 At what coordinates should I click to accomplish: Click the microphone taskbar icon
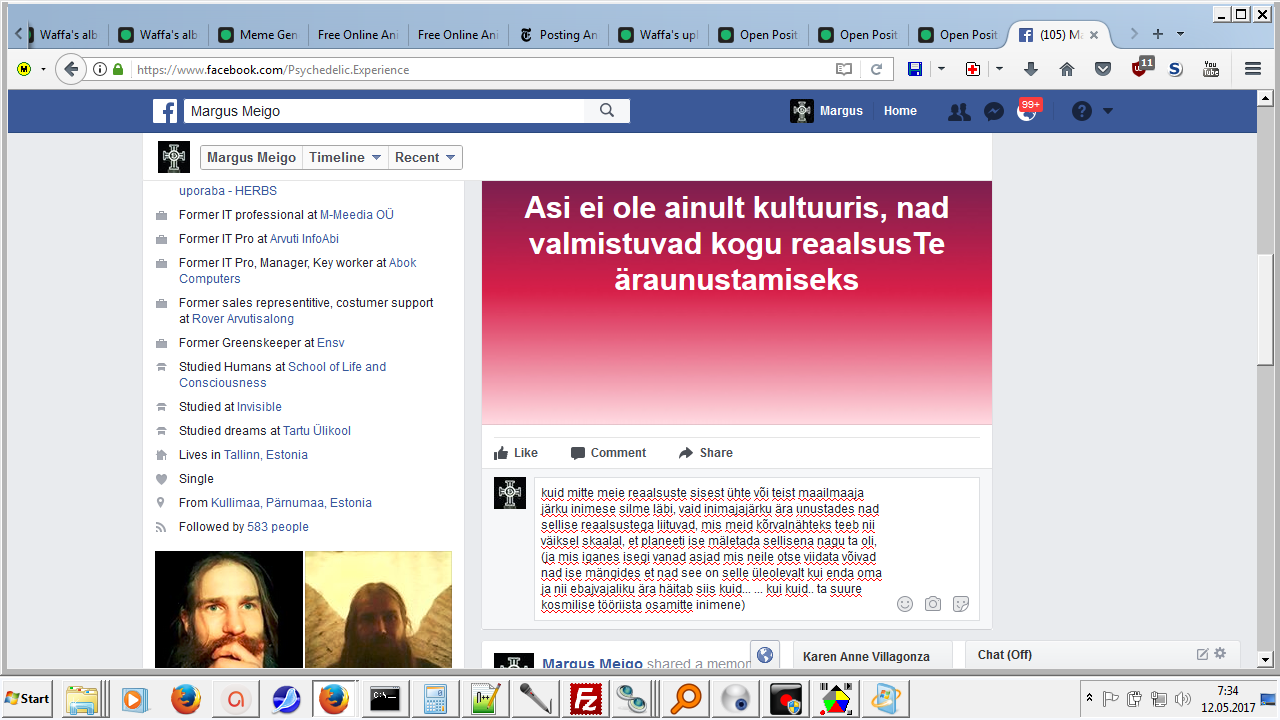pyautogui.click(x=534, y=697)
